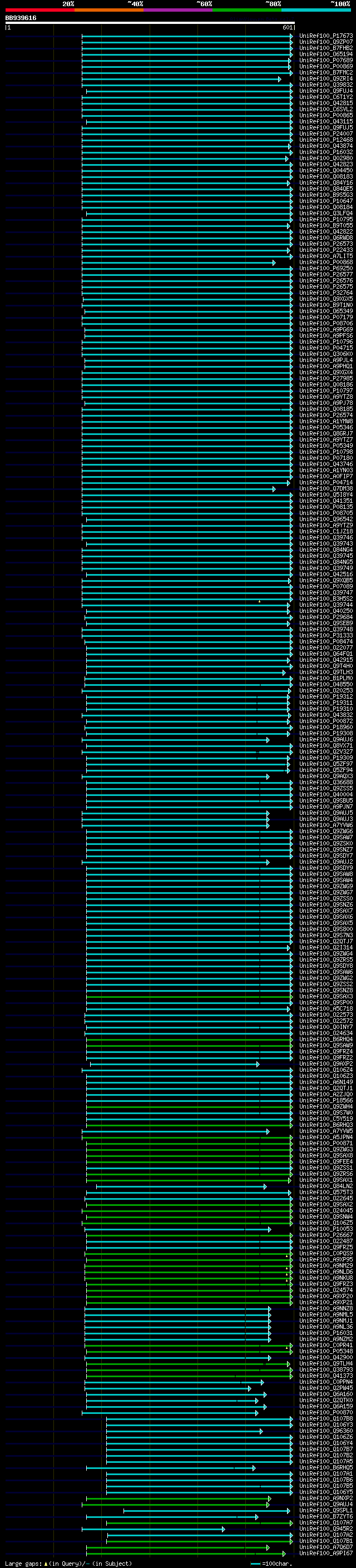Click the green ~80% identity legend bar
356x1568 pixels.
(x=247, y=10)
